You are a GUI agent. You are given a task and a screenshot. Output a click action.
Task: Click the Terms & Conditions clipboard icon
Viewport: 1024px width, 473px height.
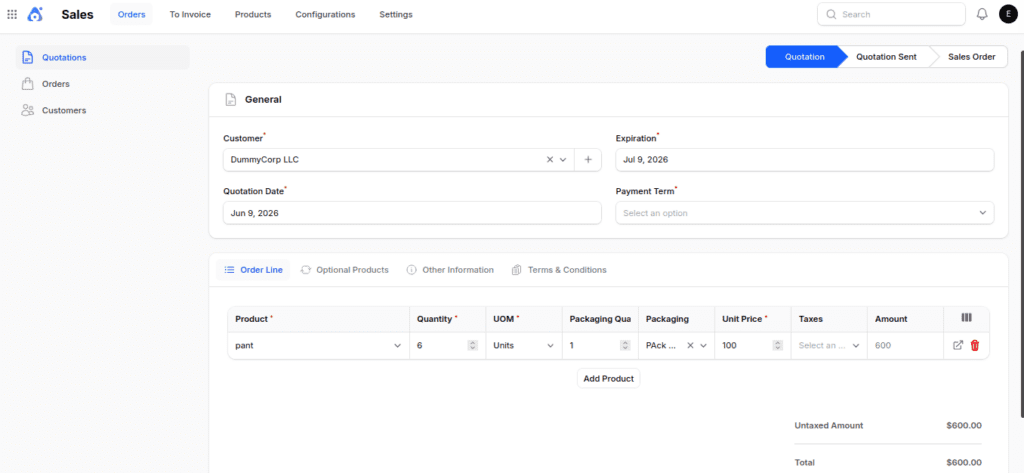pos(517,270)
